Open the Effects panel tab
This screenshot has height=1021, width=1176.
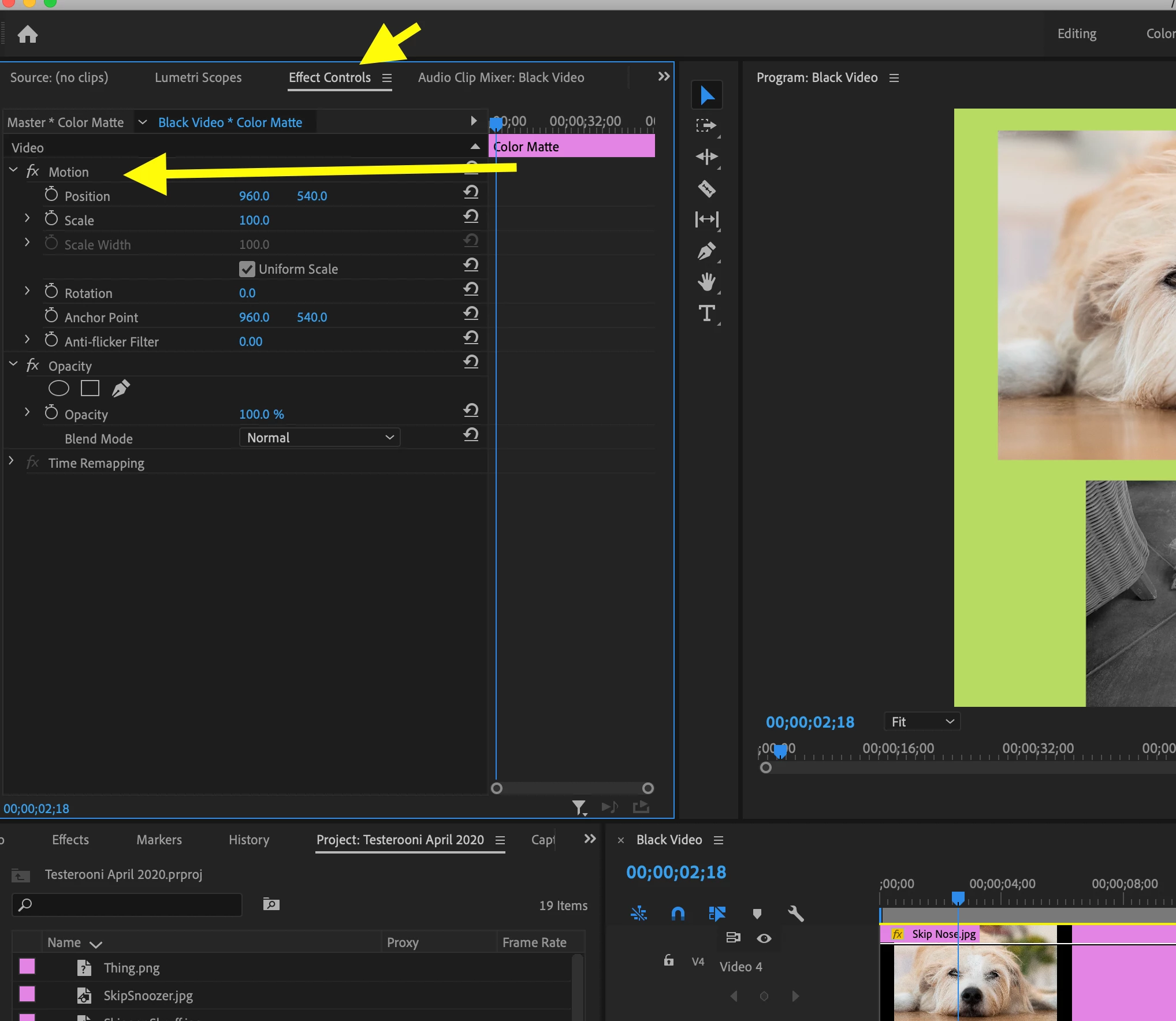pos(70,840)
